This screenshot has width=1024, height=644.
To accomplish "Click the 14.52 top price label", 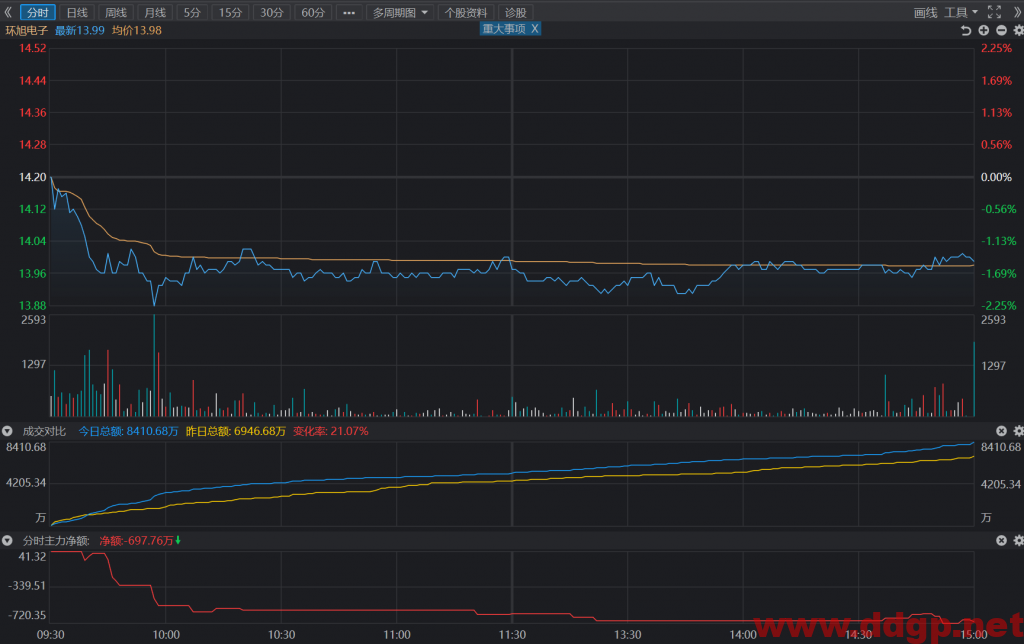I will pyautogui.click(x=33, y=48).
